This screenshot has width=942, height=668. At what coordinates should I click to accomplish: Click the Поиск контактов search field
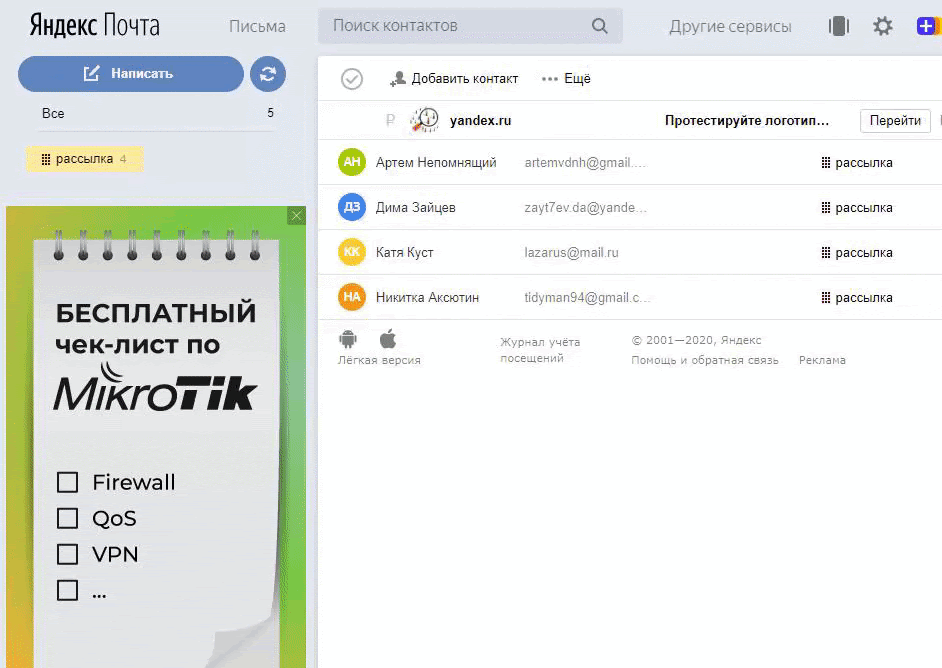tap(470, 26)
